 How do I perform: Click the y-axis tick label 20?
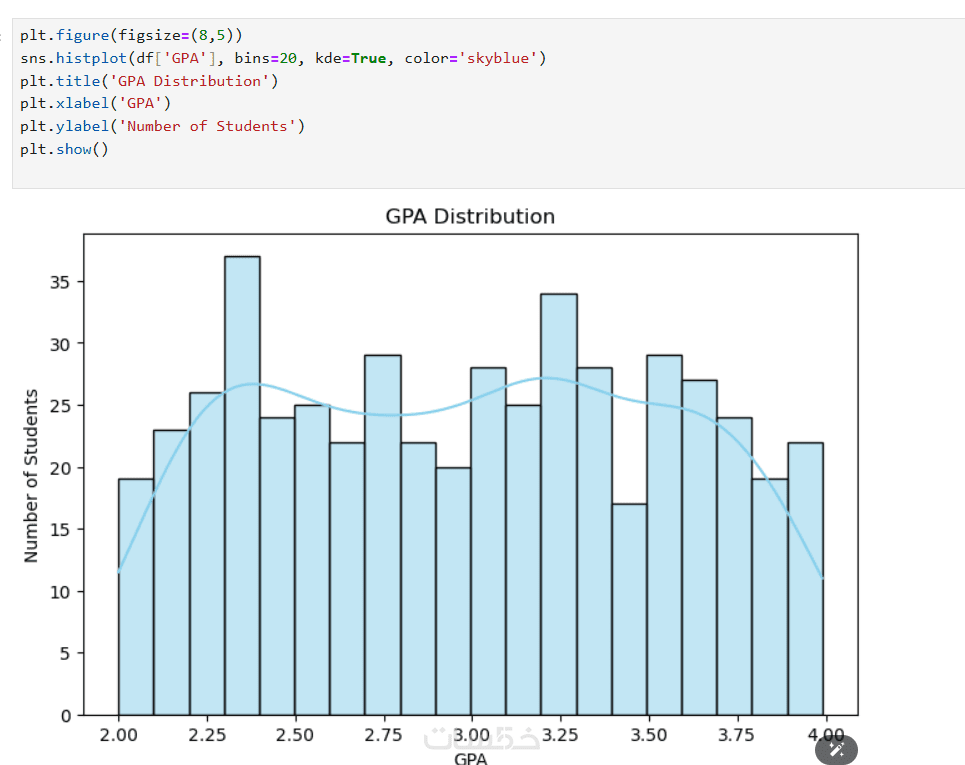coord(60,468)
